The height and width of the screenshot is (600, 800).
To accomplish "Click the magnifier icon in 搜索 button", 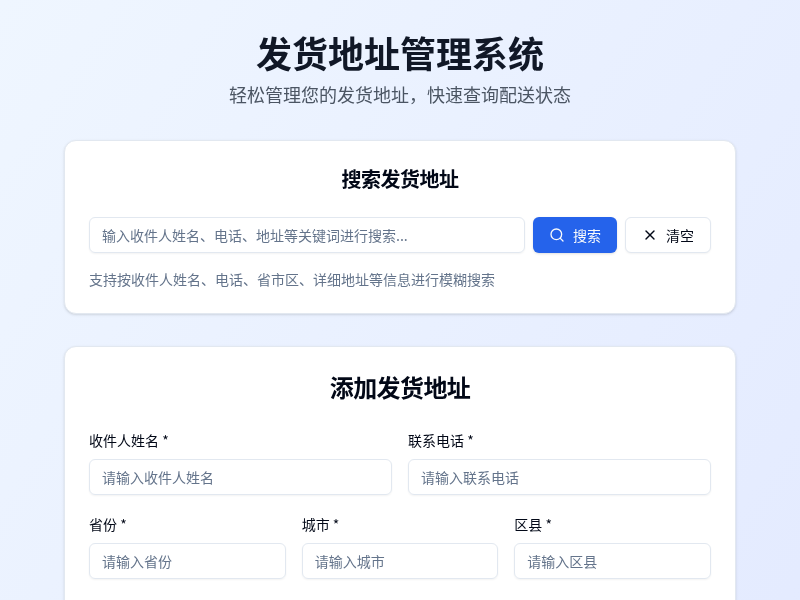I will pos(557,235).
